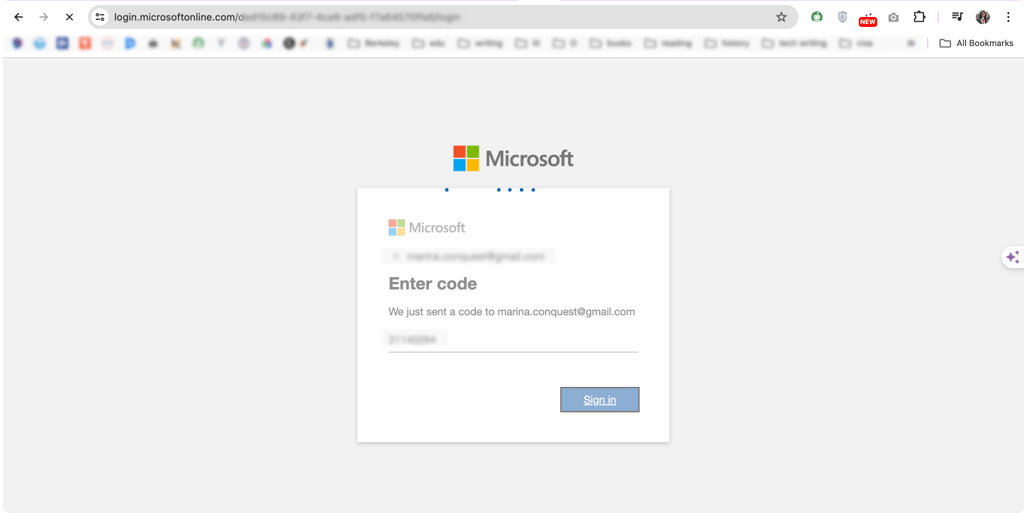Open the books bookmarks folder
Image resolution: width=1024 pixels, height=513 pixels.
(610, 43)
